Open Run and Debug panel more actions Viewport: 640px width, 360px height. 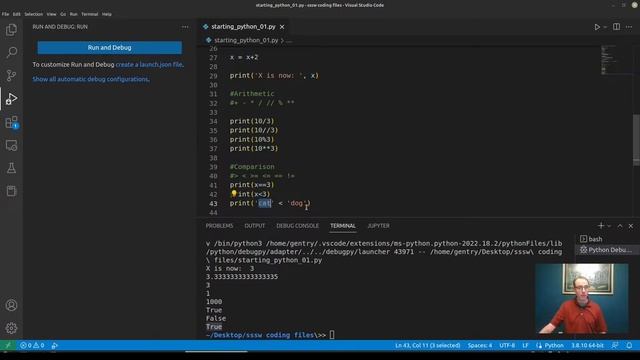click(185, 27)
